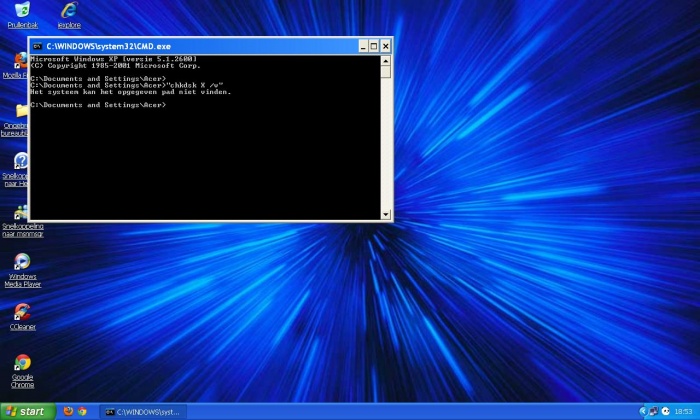700x420 pixels.
Task: Open the network connections tray icon
Action: [654, 411]
